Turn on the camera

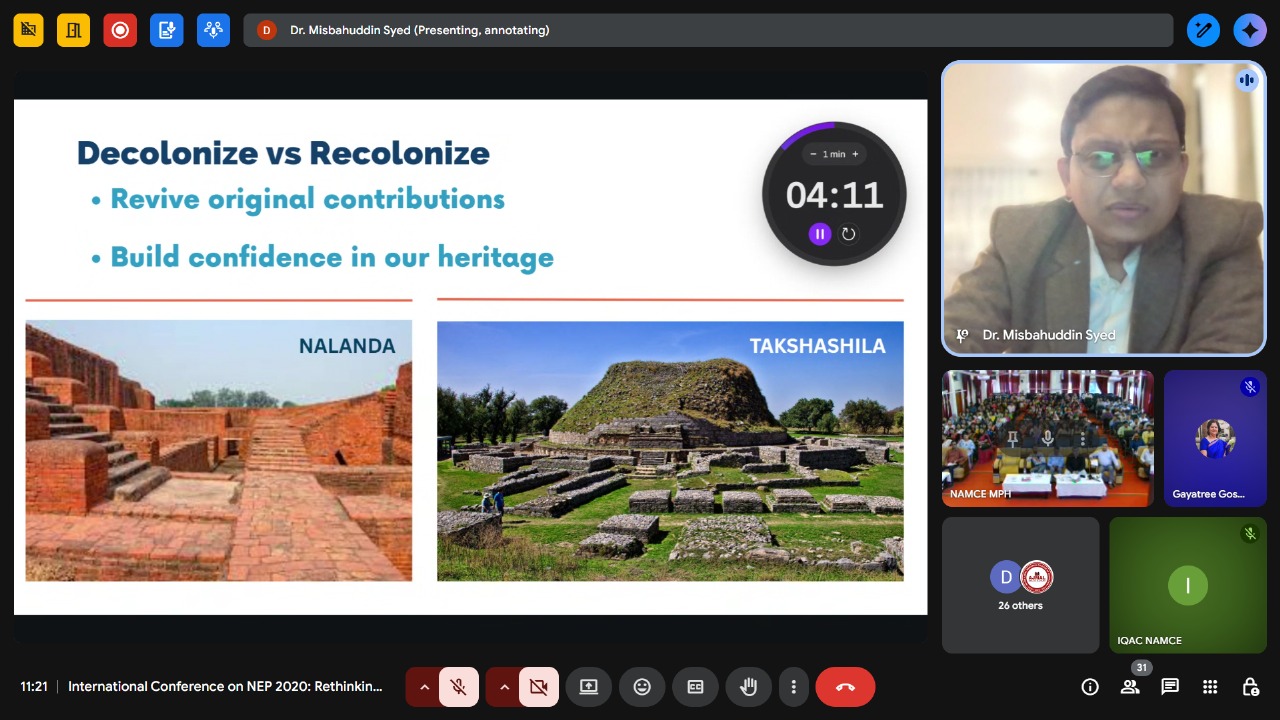click(x=539, y=687)
